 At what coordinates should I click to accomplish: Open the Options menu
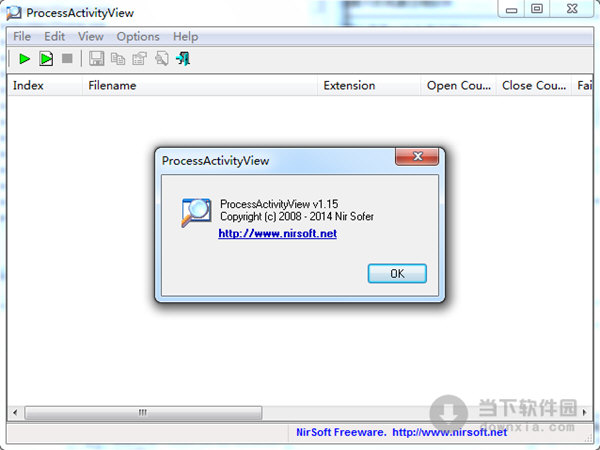[138, 37]
